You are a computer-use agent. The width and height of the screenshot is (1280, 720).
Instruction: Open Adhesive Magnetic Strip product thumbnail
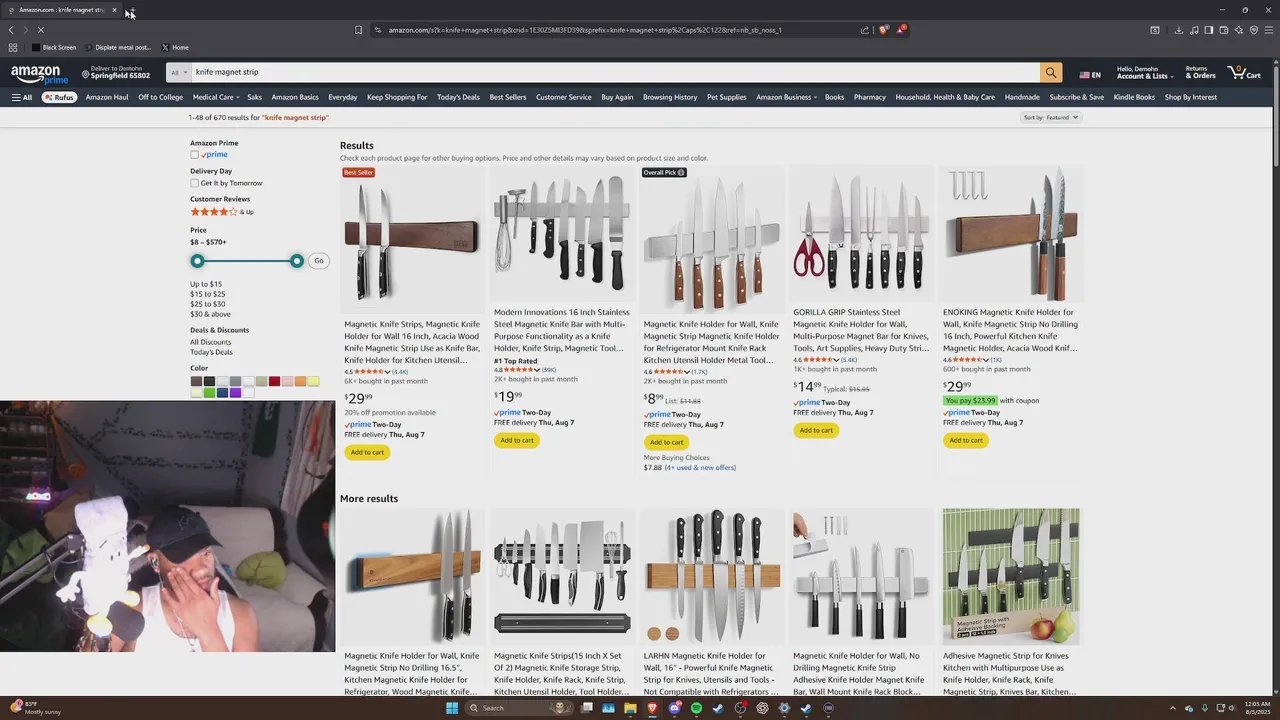(1011, 577)
